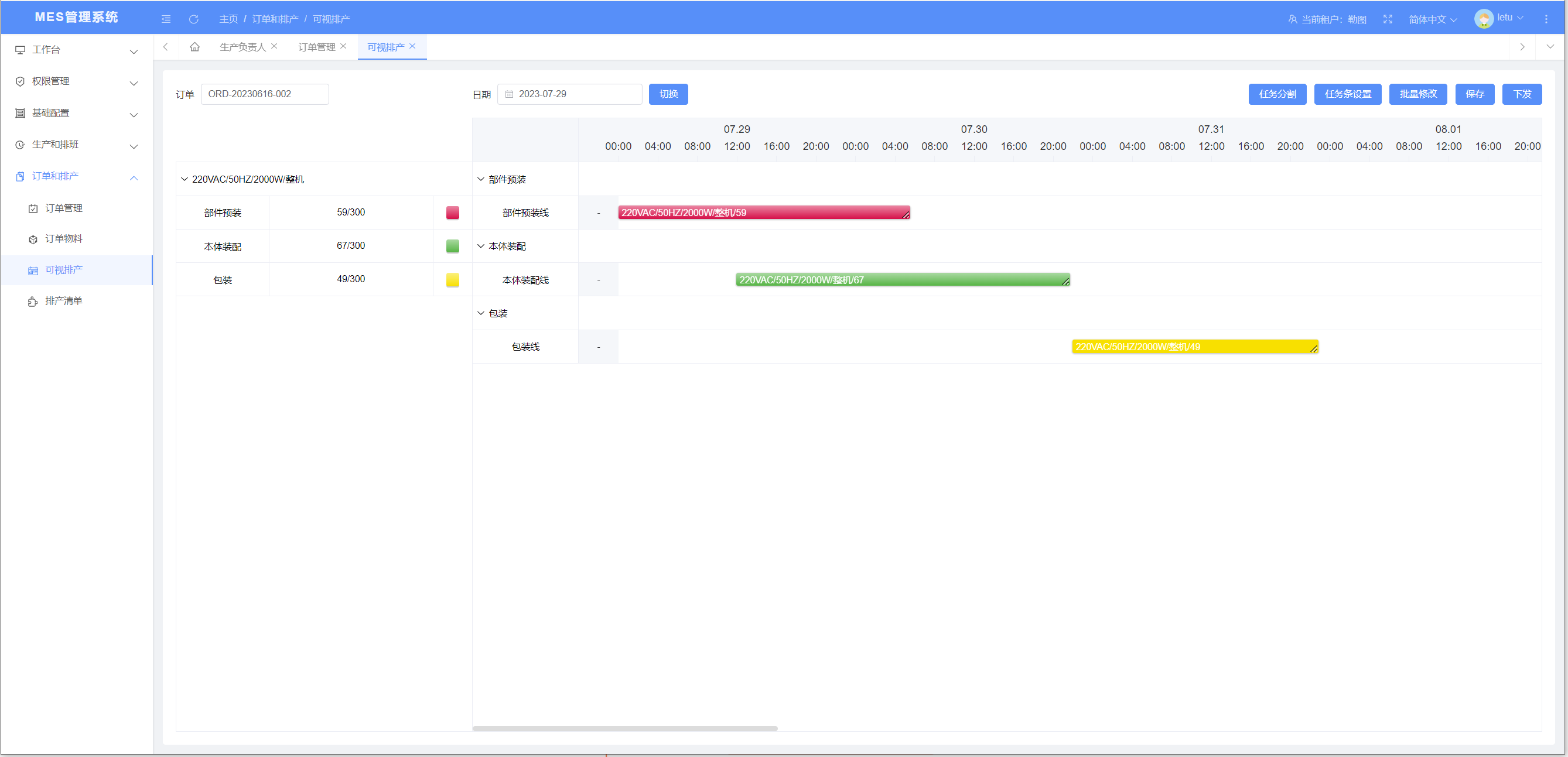Open 订单管理 in the sidebar menu
Screen dimensions: 1568x757
[x=63, y=208]
